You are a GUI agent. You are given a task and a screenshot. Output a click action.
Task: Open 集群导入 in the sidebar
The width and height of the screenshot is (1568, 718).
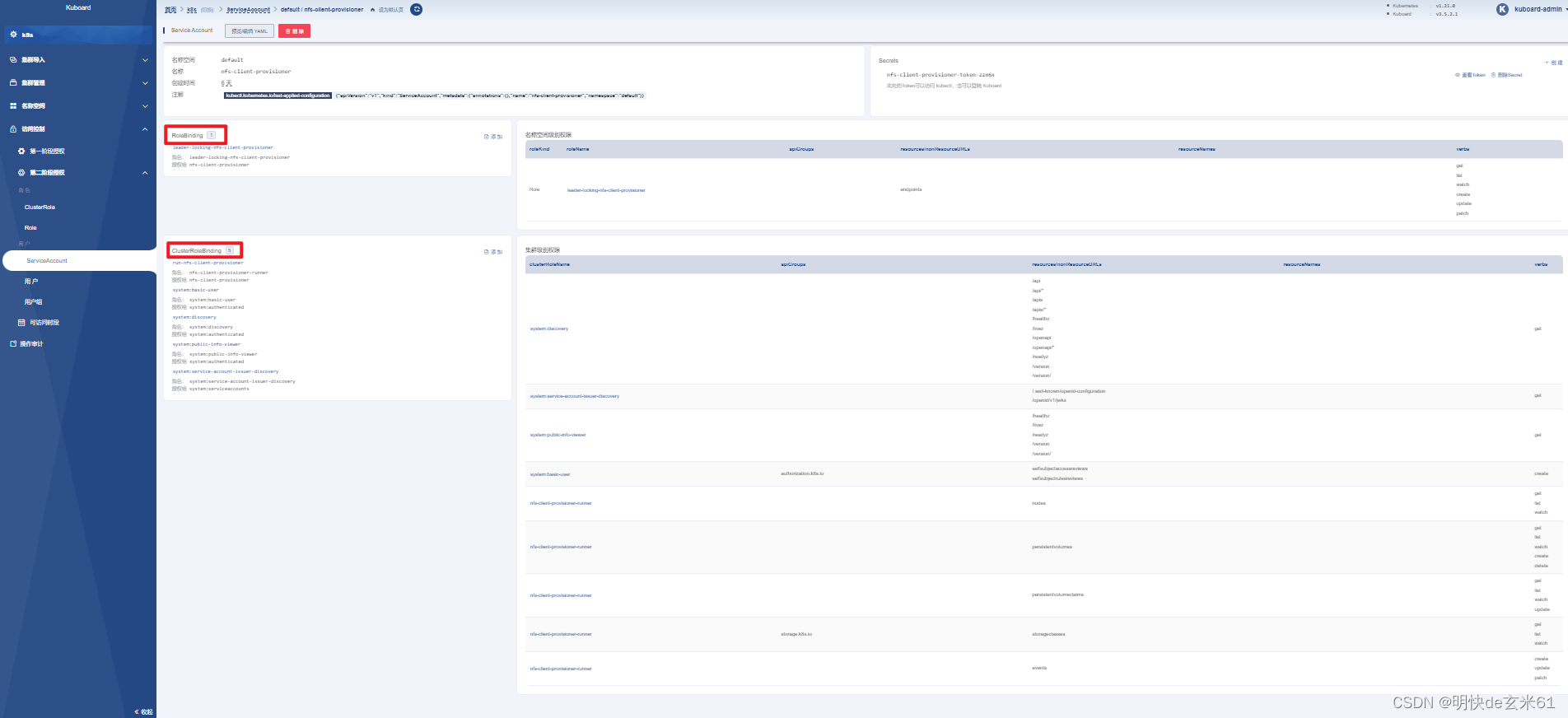click(33, 60)
